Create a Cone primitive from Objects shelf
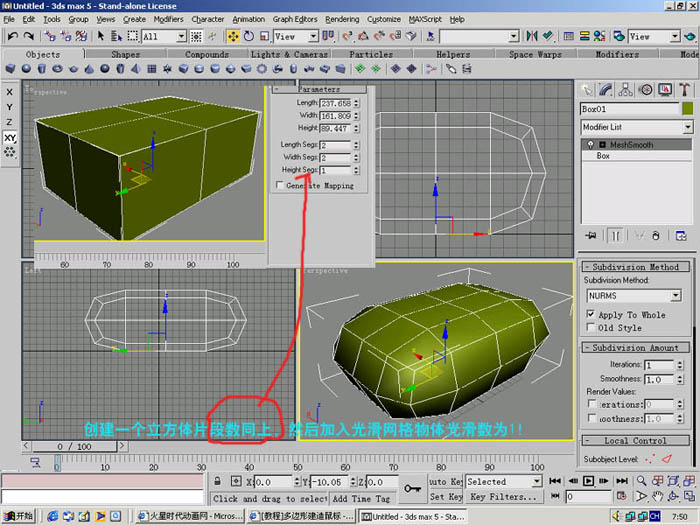This screenshot has width=700, height=525. [x=89, y=69]
